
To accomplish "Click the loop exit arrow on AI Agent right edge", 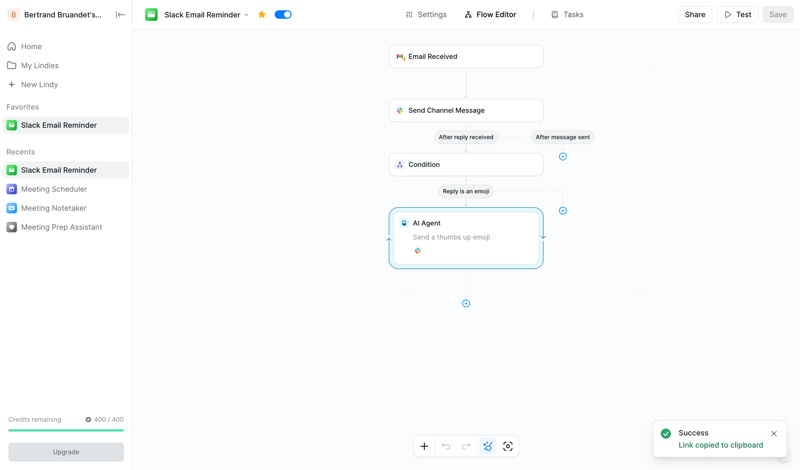I will (543, 236).
